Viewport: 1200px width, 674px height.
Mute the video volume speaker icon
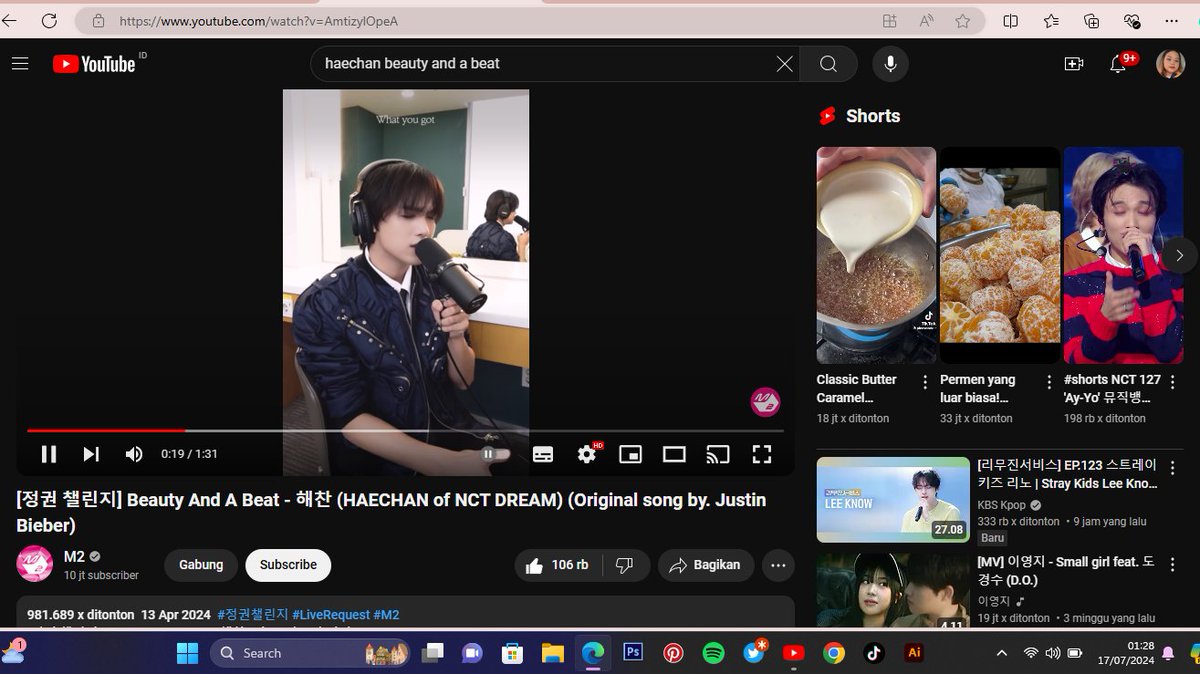point(134,454)
